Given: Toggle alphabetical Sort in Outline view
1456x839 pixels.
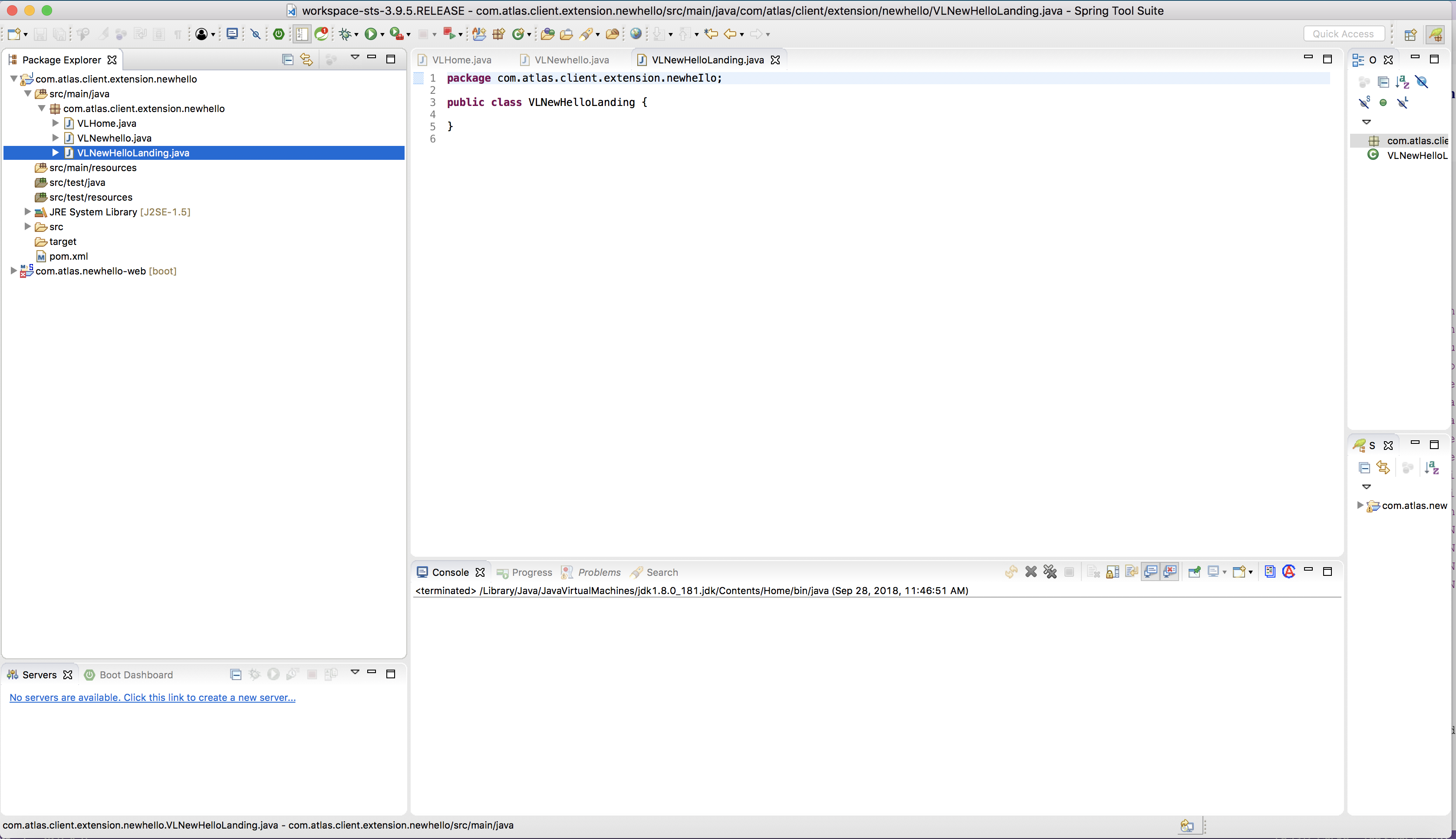Looking at the screenshot, I should pos(1403,82).
